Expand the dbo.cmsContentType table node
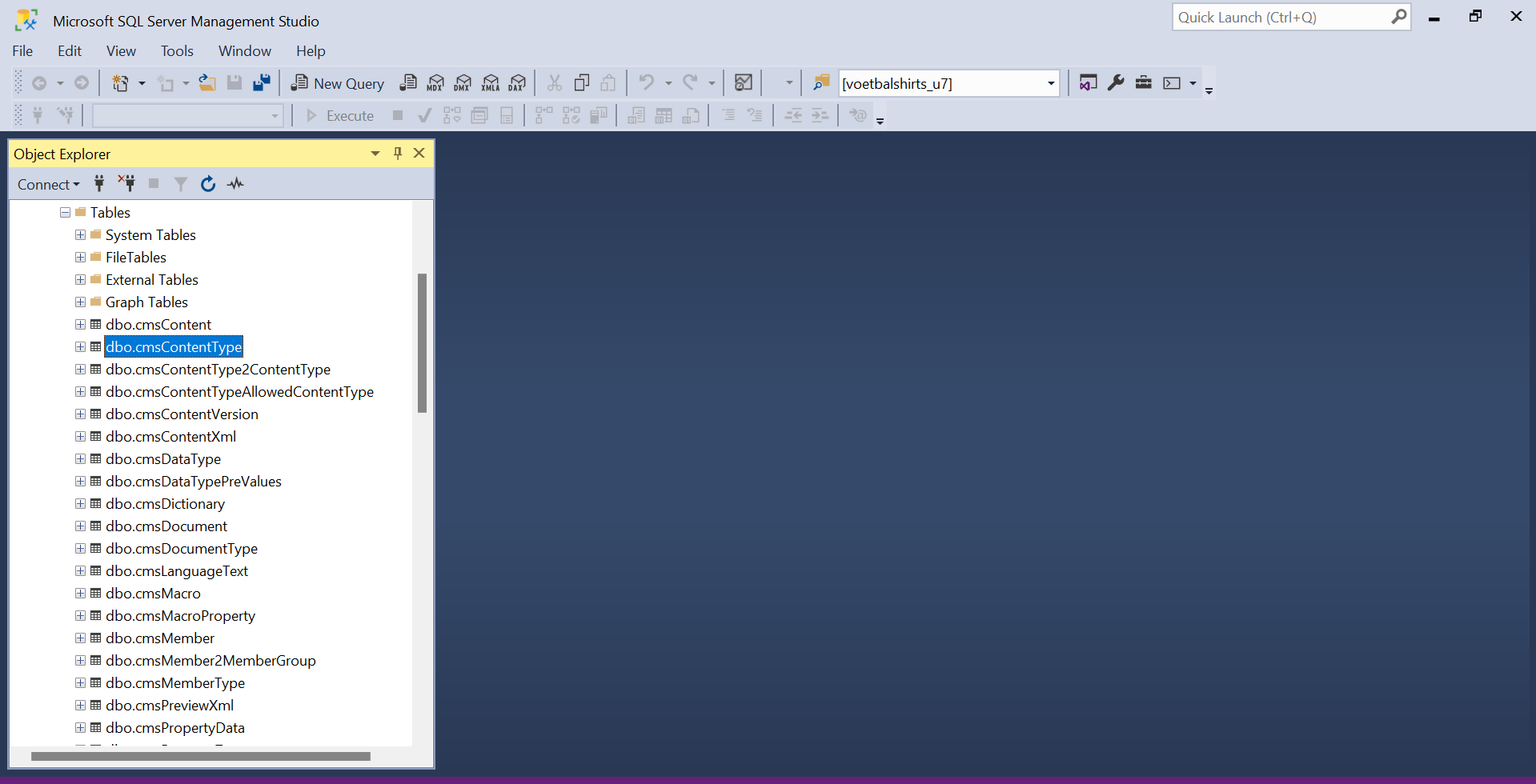 tap(80, 347)
